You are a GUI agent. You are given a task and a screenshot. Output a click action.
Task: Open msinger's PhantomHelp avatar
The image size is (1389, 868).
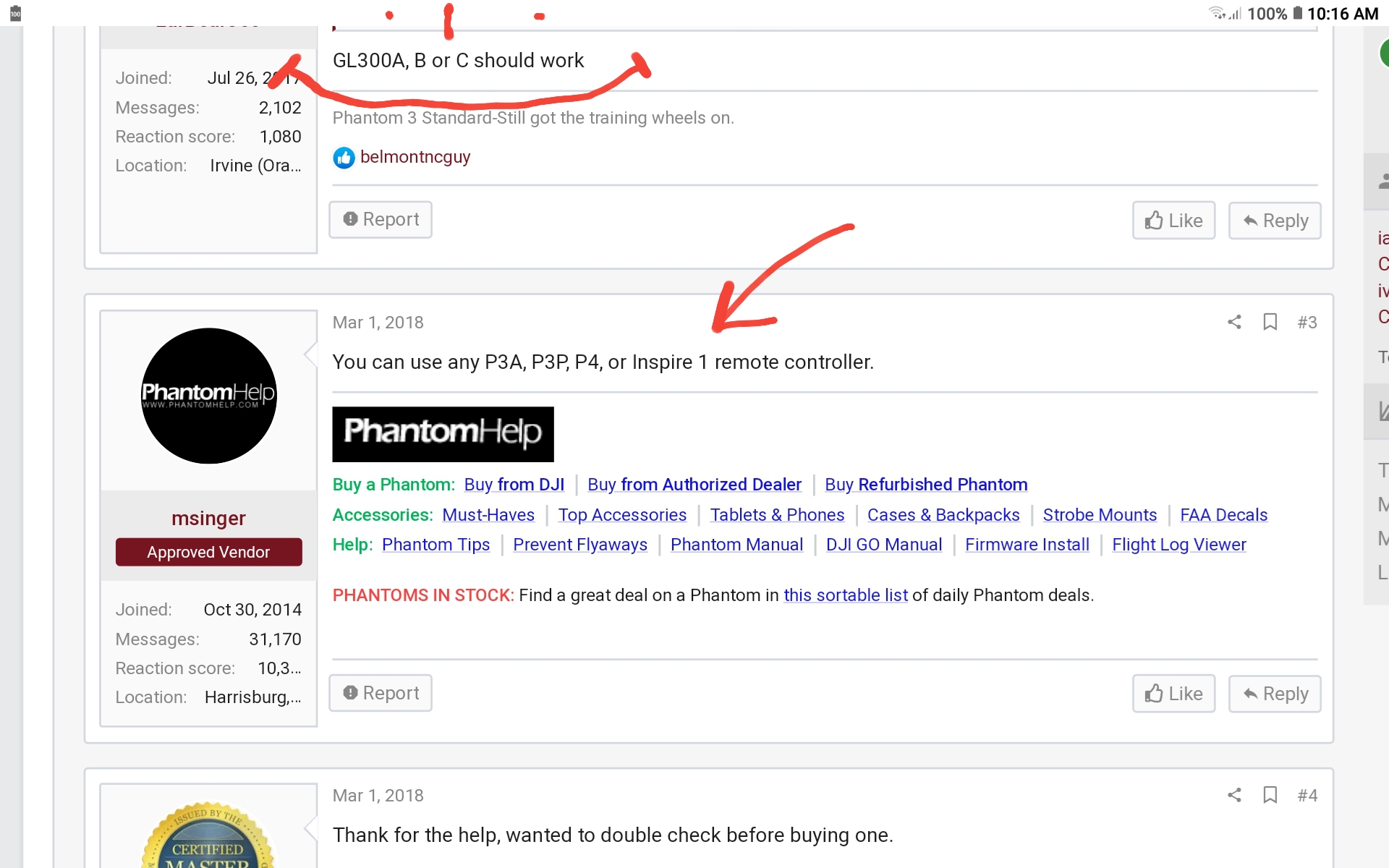tap(208, 396)
